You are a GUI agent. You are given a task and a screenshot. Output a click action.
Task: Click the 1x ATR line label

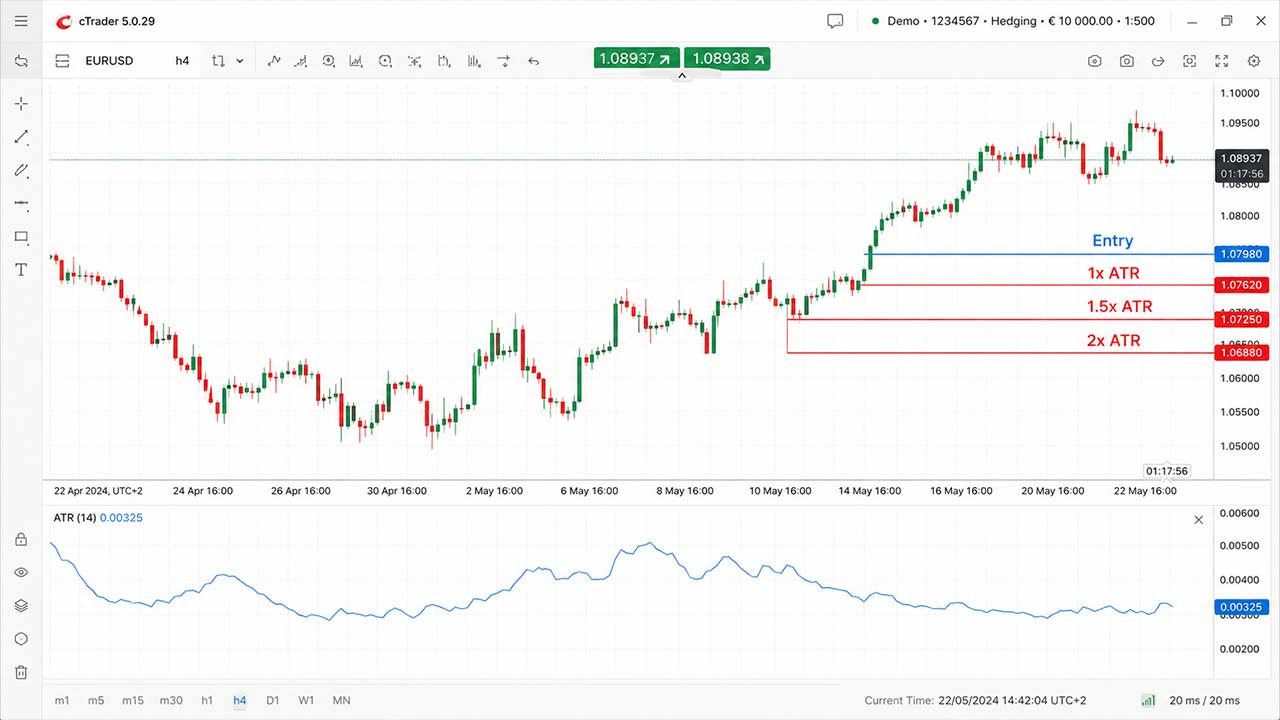[1114, 273]
